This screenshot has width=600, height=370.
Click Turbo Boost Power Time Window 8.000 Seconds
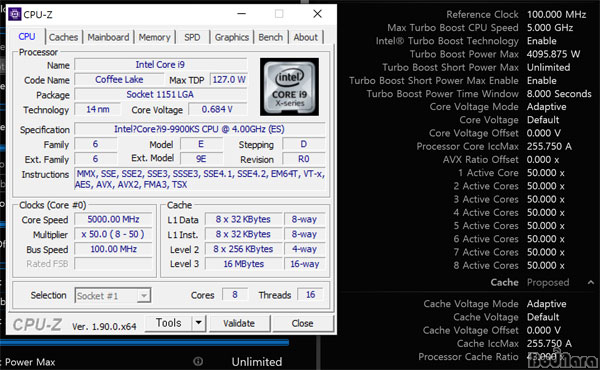559,94
